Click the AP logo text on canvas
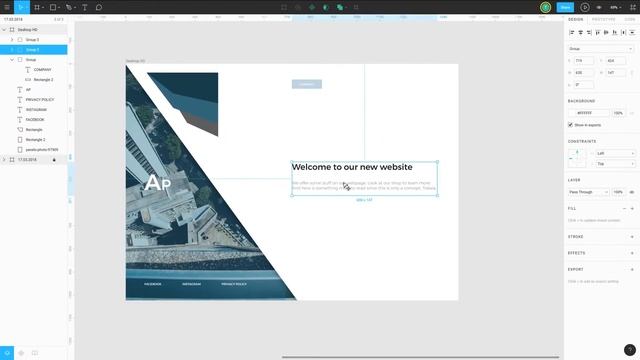The image size is (640, 360). pyautogui.click(x=158, y=182)
